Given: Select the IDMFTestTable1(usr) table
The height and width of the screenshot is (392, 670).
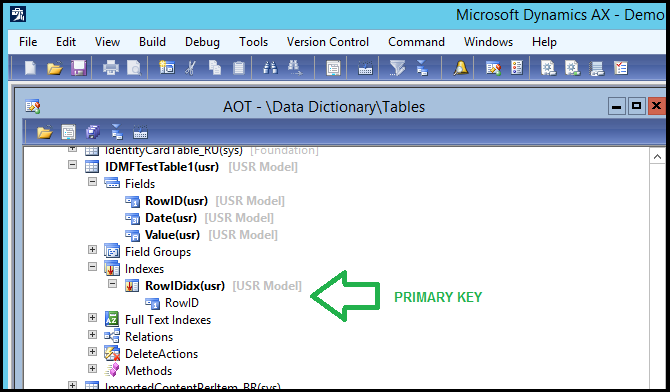Looking at the screenshot, I should [x=162, y=167].
